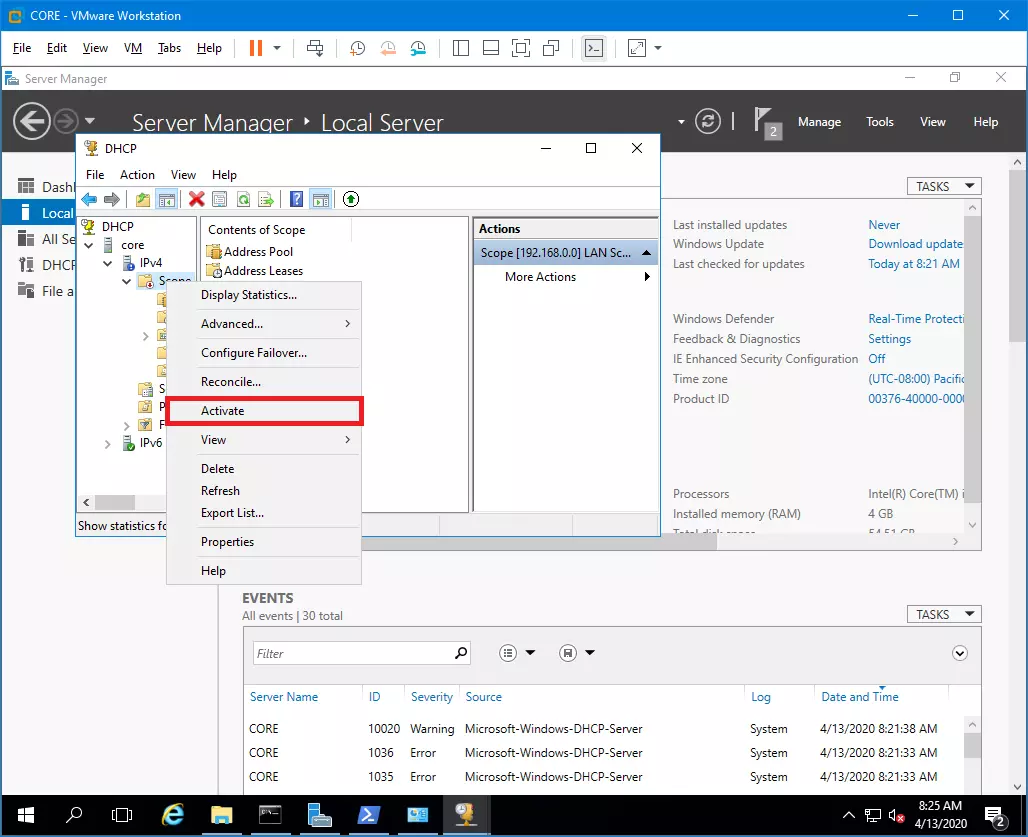Open the Tools menu in Server Manager
This screenshot has height=837, width=1028.
[880, 122]
